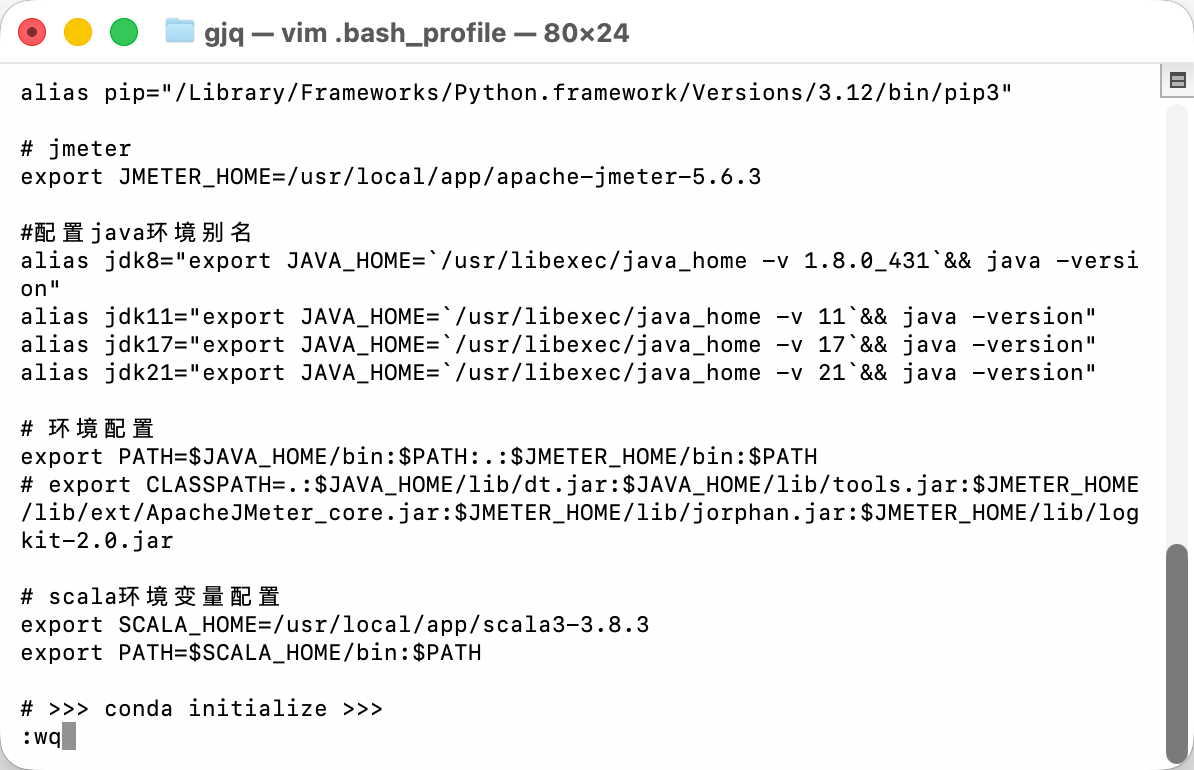
Task: Click the export PATH=$SCALA_HOME line
Action: (250, 653)
